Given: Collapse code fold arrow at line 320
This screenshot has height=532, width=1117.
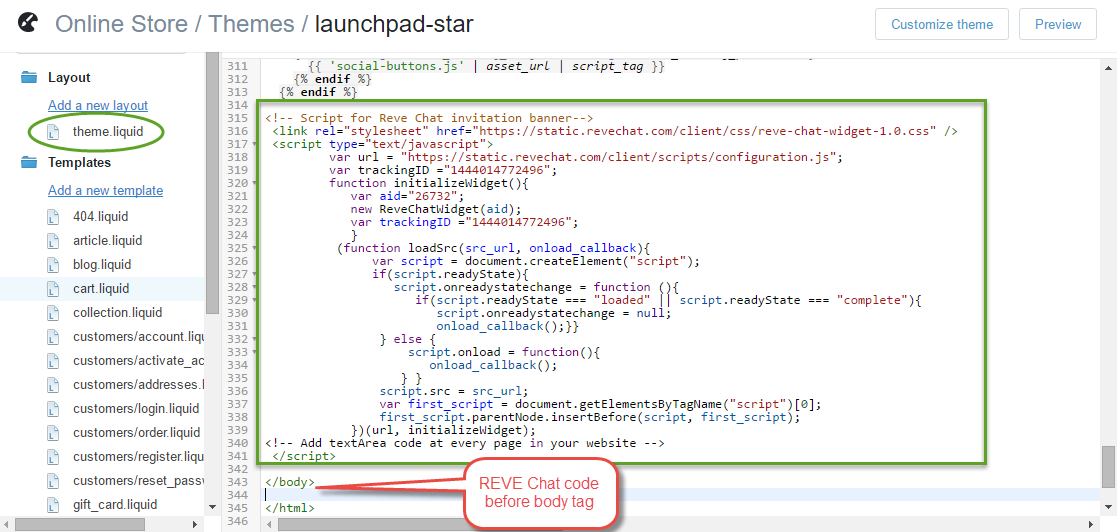Looking at the screenshot, I should [x=255, y=183].
